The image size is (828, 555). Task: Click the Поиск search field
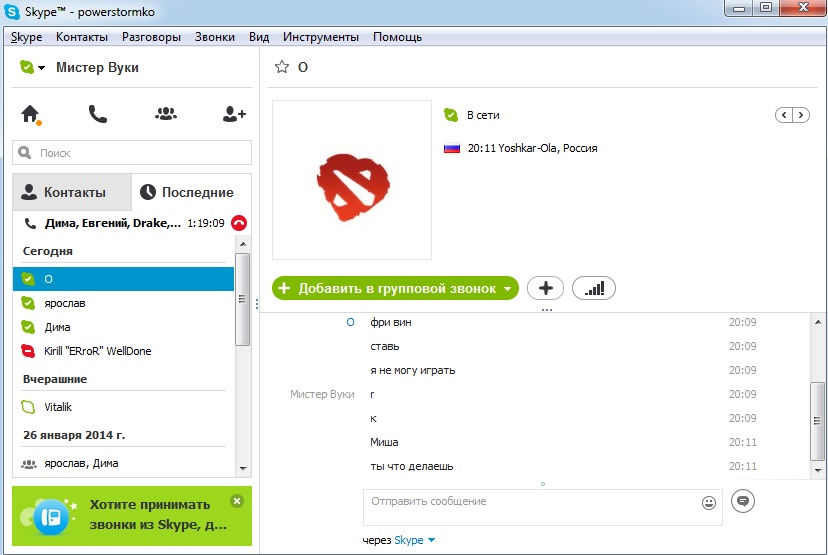tap(132, 153)
